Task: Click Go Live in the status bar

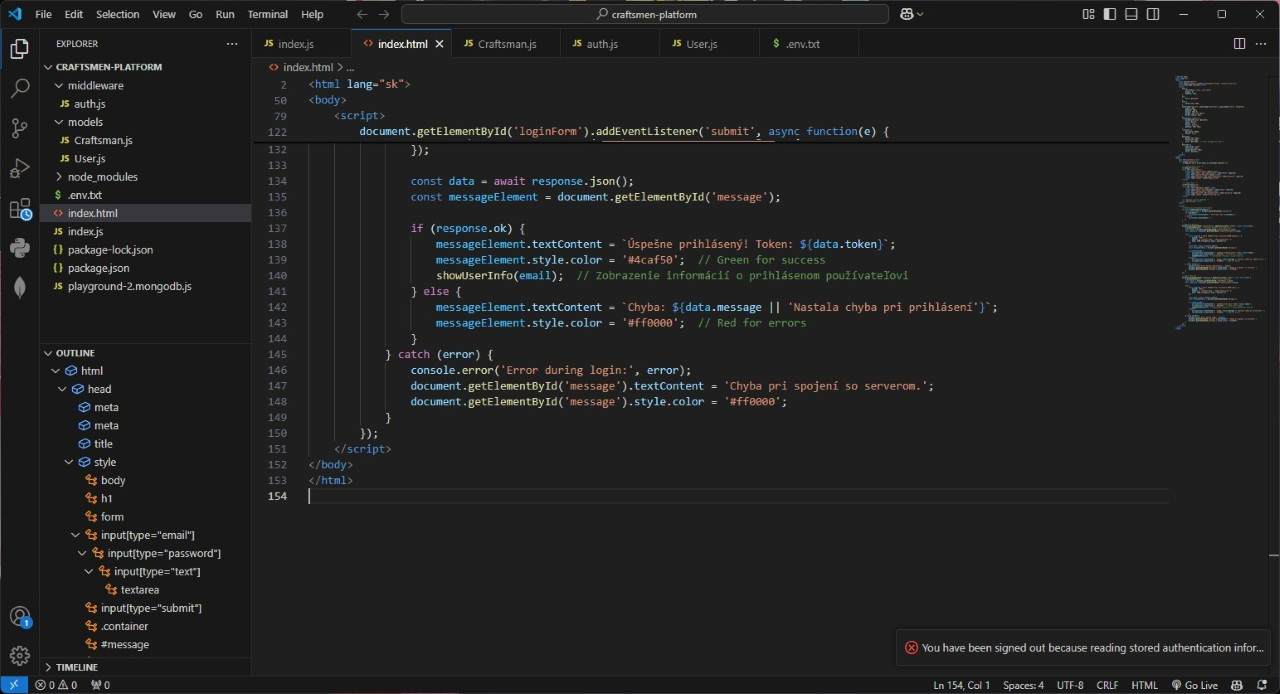Action: [1193, 685]
